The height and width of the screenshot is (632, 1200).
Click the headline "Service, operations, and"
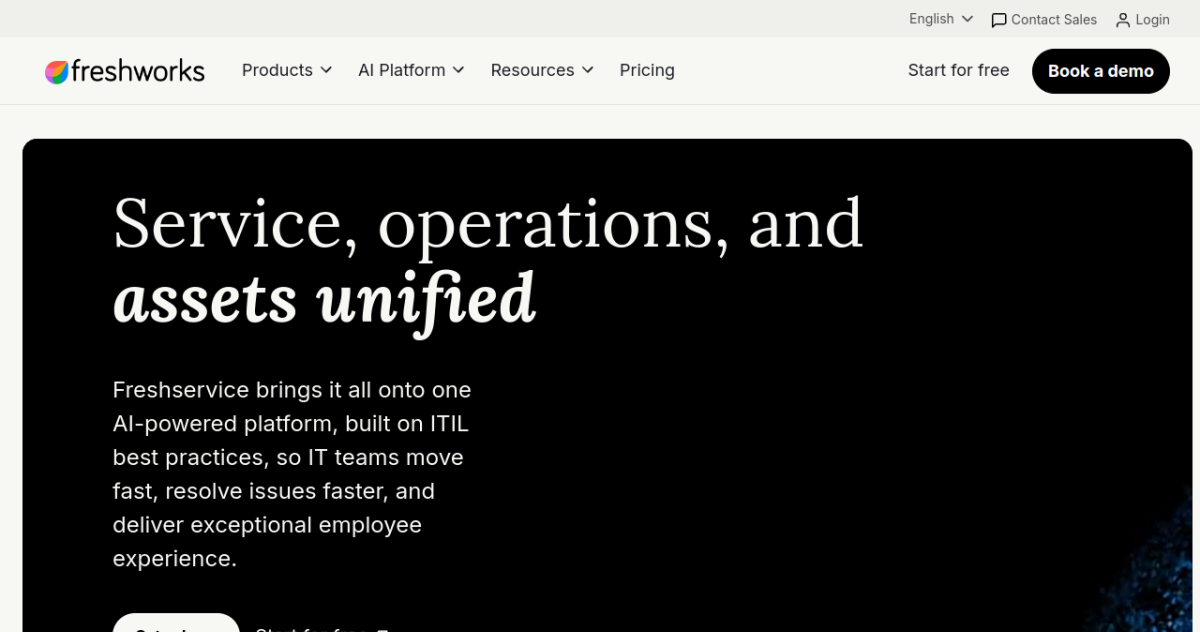pos(488,224)
